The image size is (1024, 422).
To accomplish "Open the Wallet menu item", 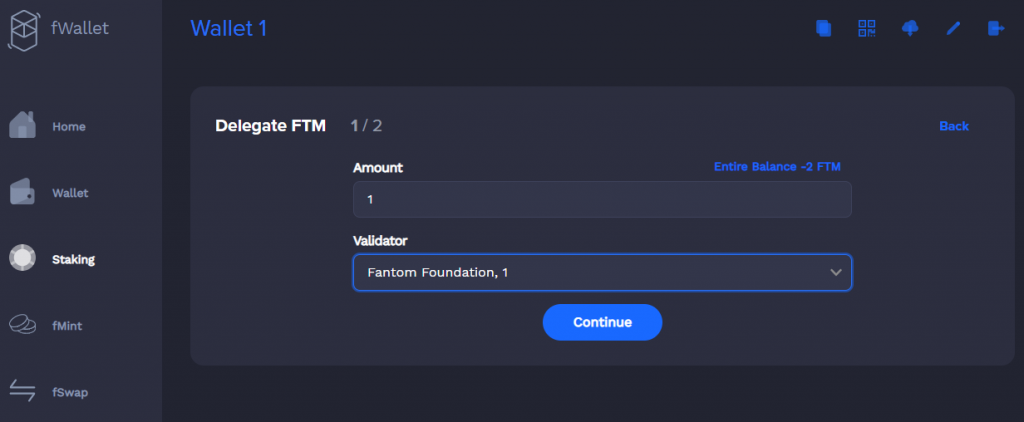I will [x=69, y=193].
